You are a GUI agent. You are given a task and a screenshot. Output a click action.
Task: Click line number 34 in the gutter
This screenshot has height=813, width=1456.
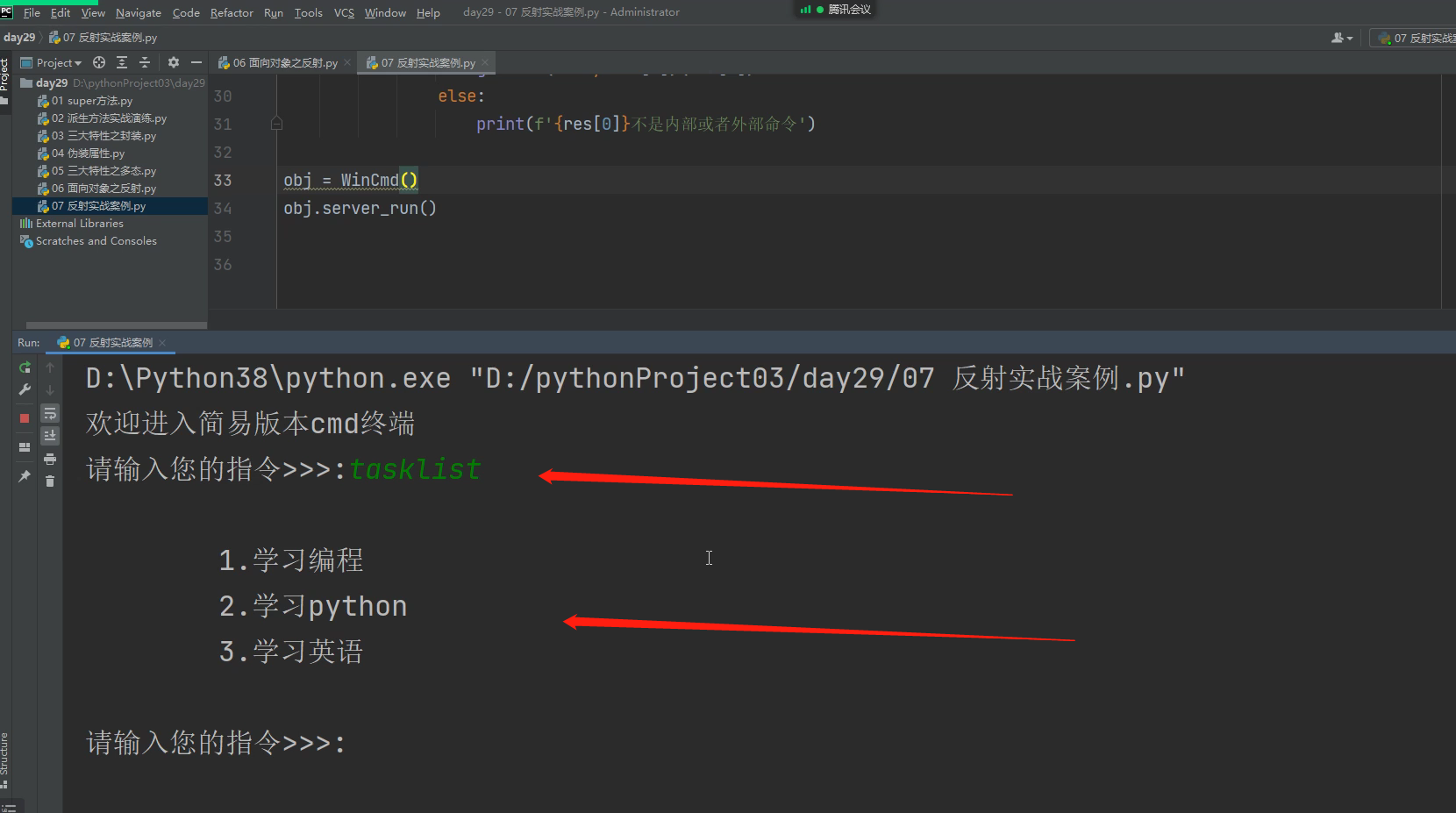pos(223,208)
